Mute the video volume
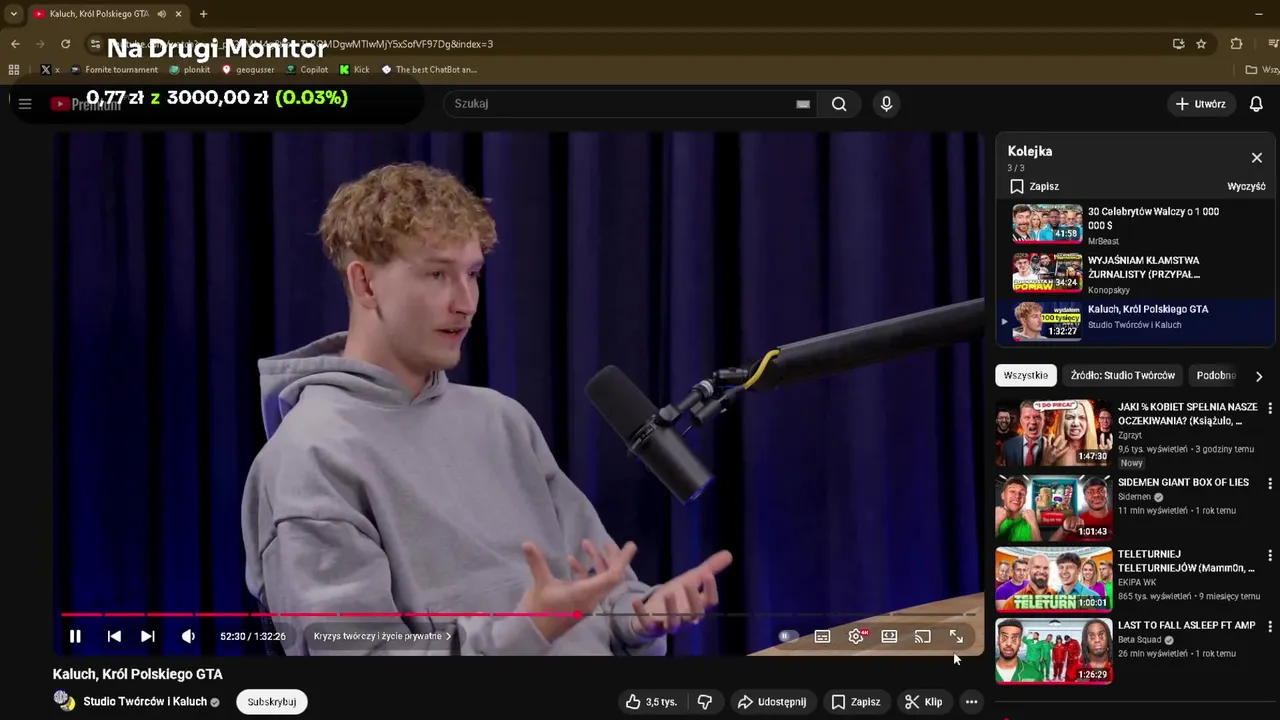This screenshot has width=1280, height=720. (x=188, y=636)
